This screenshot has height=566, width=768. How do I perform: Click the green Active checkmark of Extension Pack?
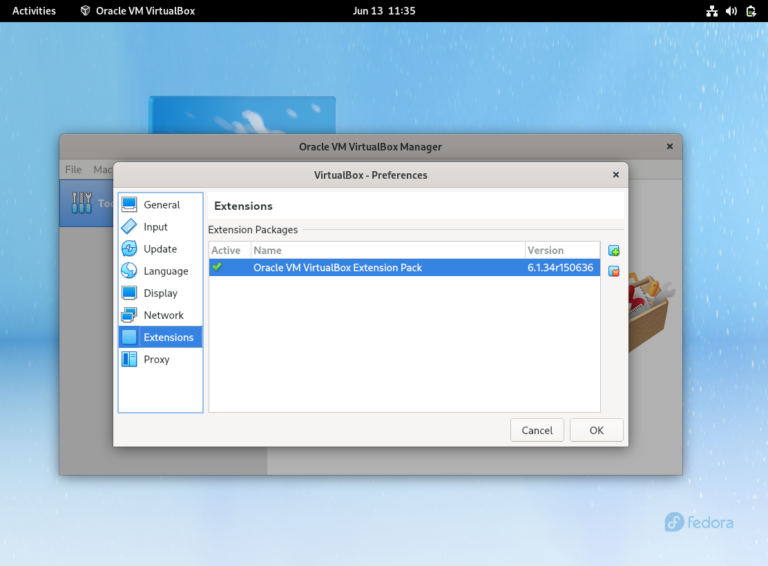point(217,267)
